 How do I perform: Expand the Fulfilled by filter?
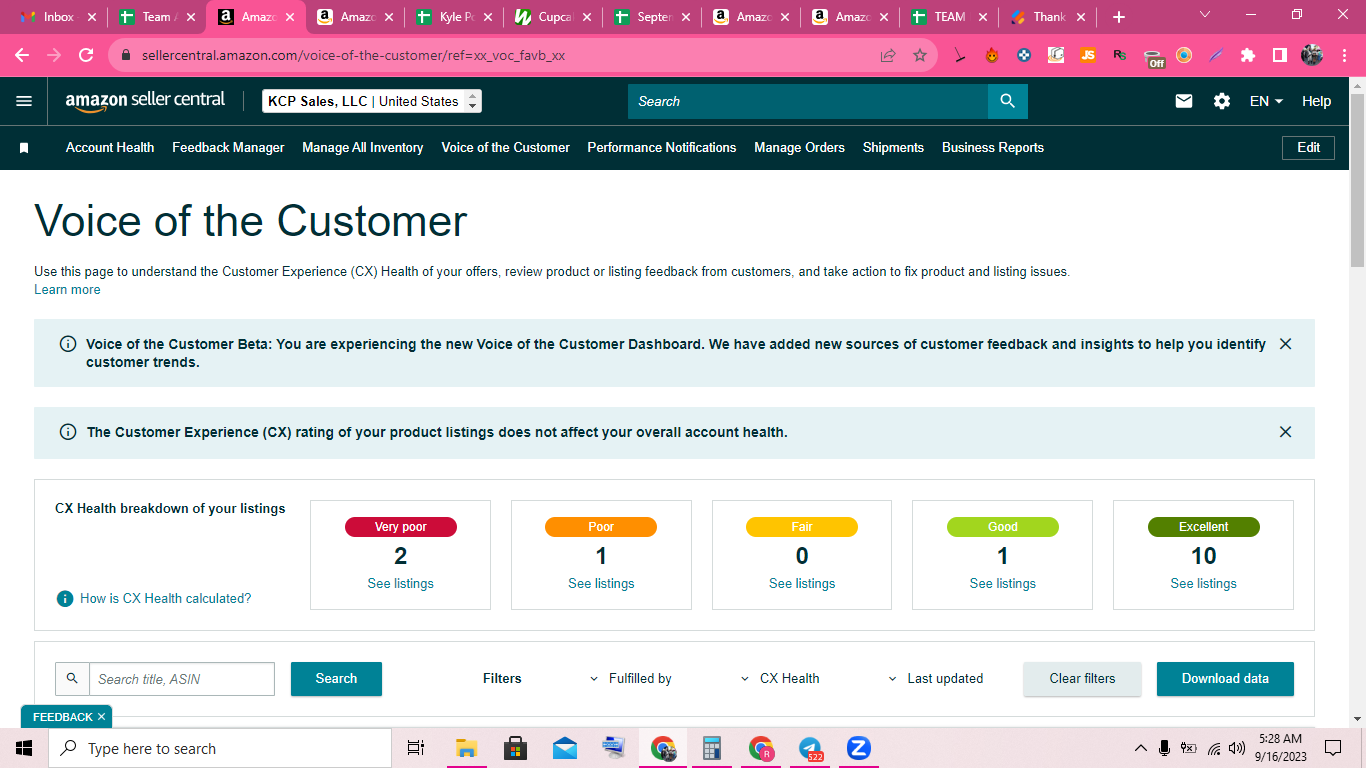[x=631, y=679]
